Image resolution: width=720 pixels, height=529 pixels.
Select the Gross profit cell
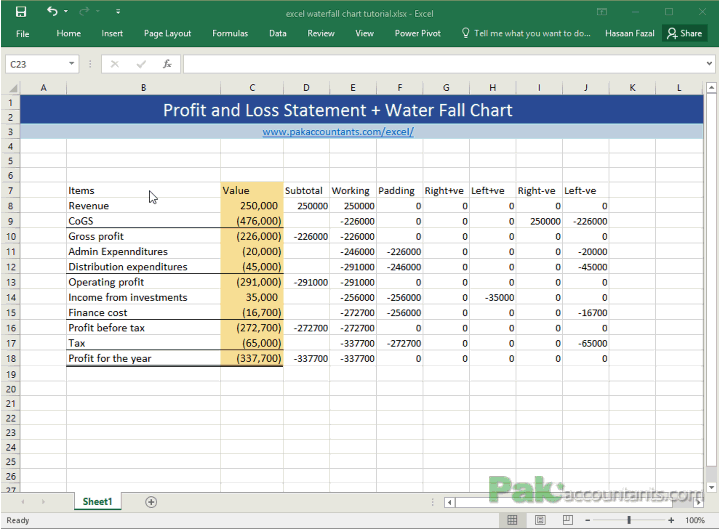[x=143, y=236]
